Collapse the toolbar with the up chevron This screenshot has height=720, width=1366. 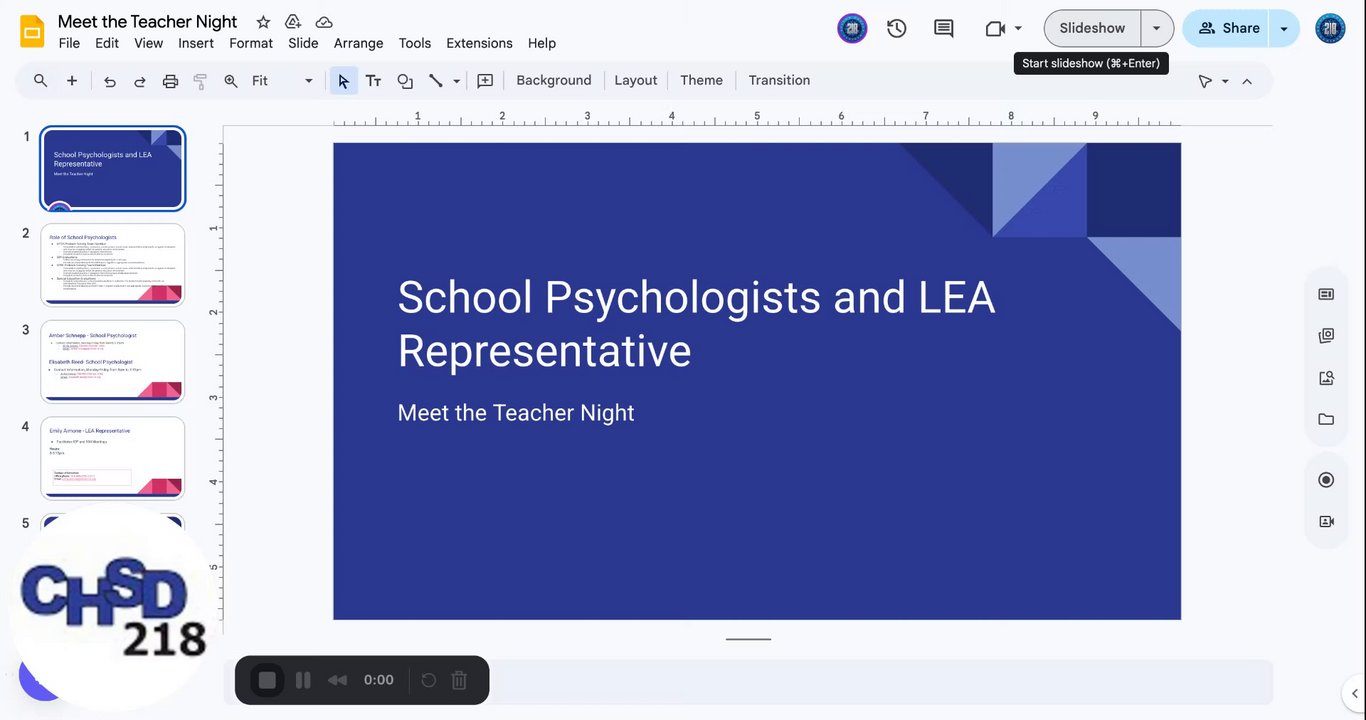click(1247, 81)
